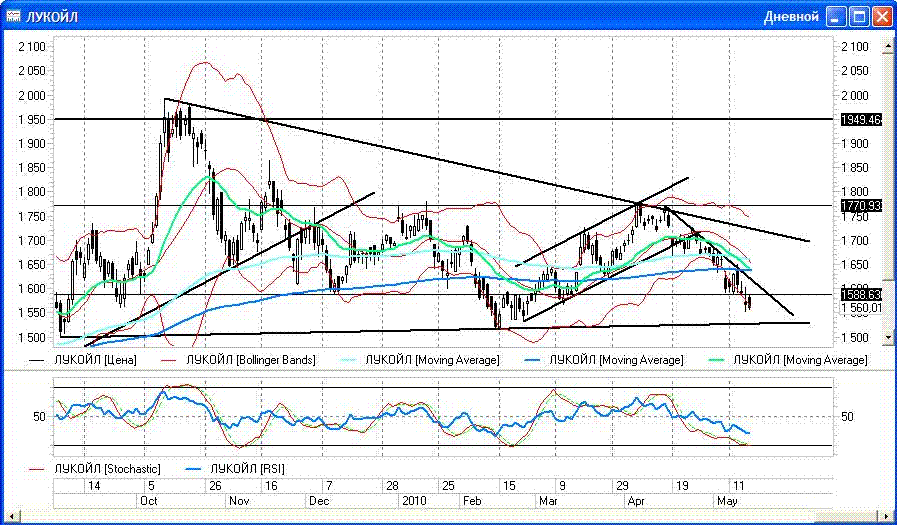Click the Feb month label on time axis
Image resolution: width=897 pixels, height=525 pixels.
point(472,501)
